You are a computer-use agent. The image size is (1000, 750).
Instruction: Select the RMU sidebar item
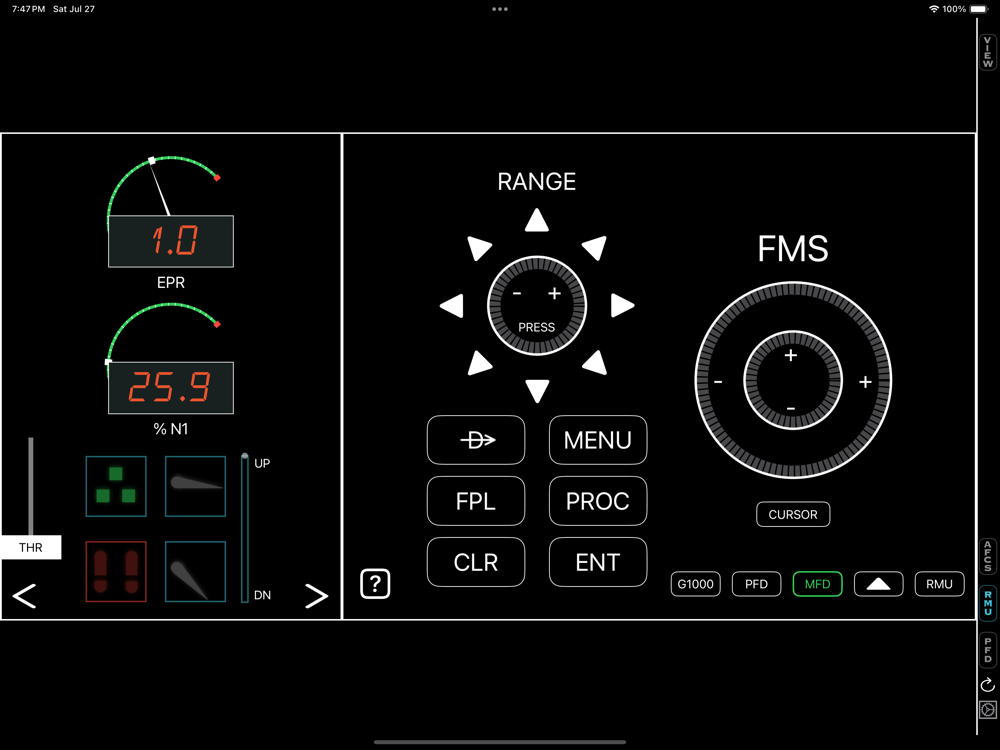pyautogui.click(x=988, y=603)
